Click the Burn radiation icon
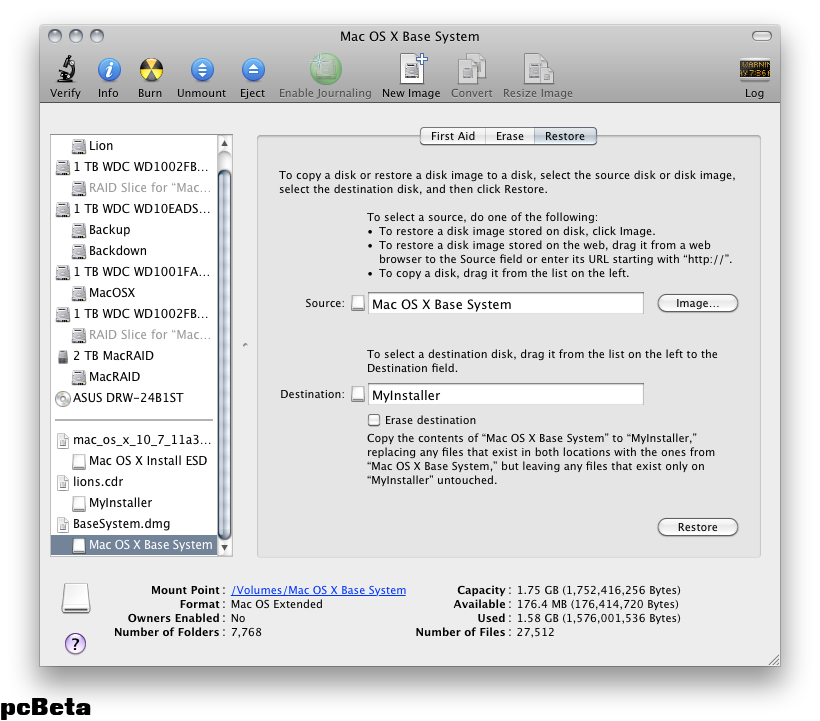 [x=151, y=70]
